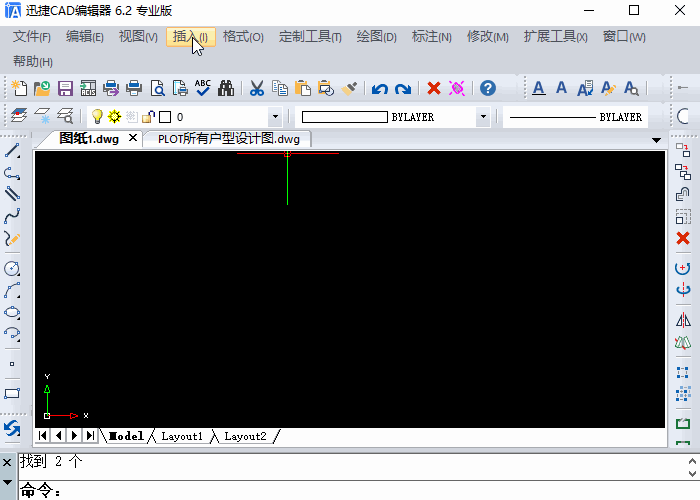This screenshot has width=700, height=500.
Task: Open document tab list dropdown arrow
Action: pos(656,140)
